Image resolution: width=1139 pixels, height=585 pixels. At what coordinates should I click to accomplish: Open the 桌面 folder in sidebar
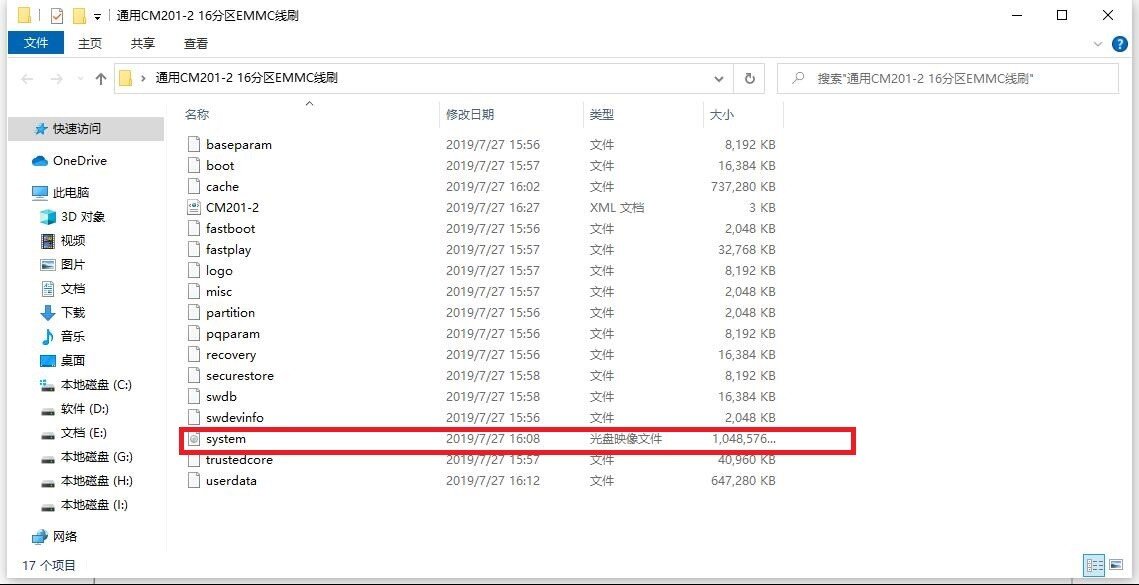click(x=73, y=360)
